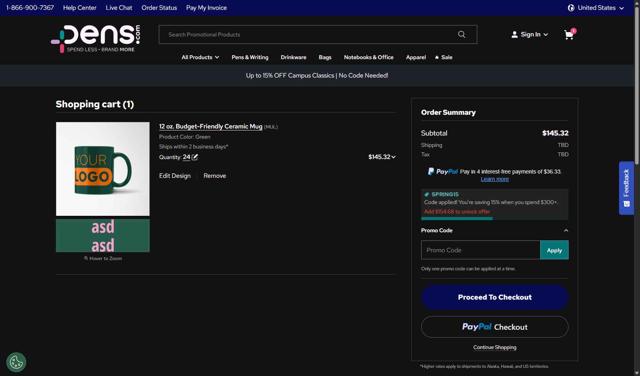Click the Apply promo code button
This screenshot has height=376, width=640.
coord(554,250)
